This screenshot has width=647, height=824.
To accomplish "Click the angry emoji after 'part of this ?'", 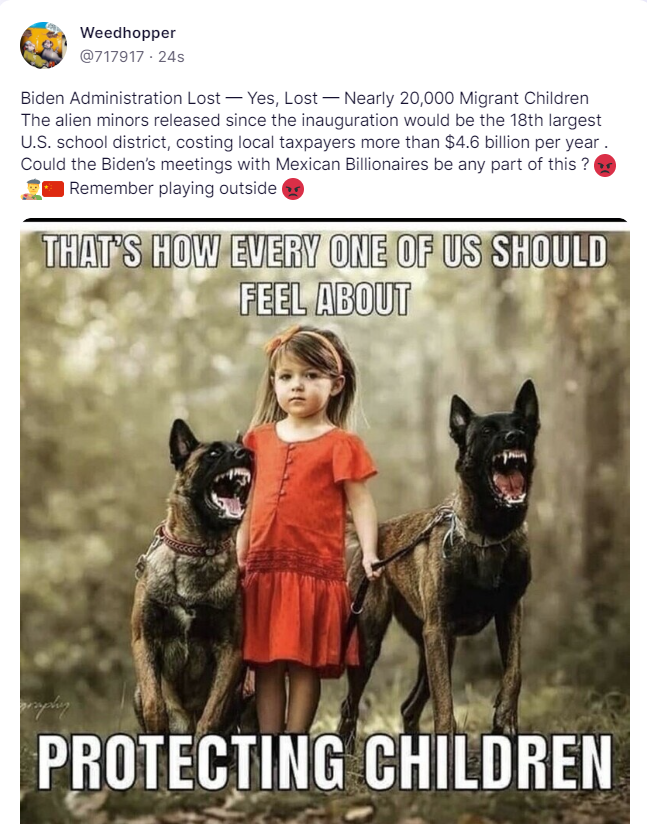I will coord(604,166).
